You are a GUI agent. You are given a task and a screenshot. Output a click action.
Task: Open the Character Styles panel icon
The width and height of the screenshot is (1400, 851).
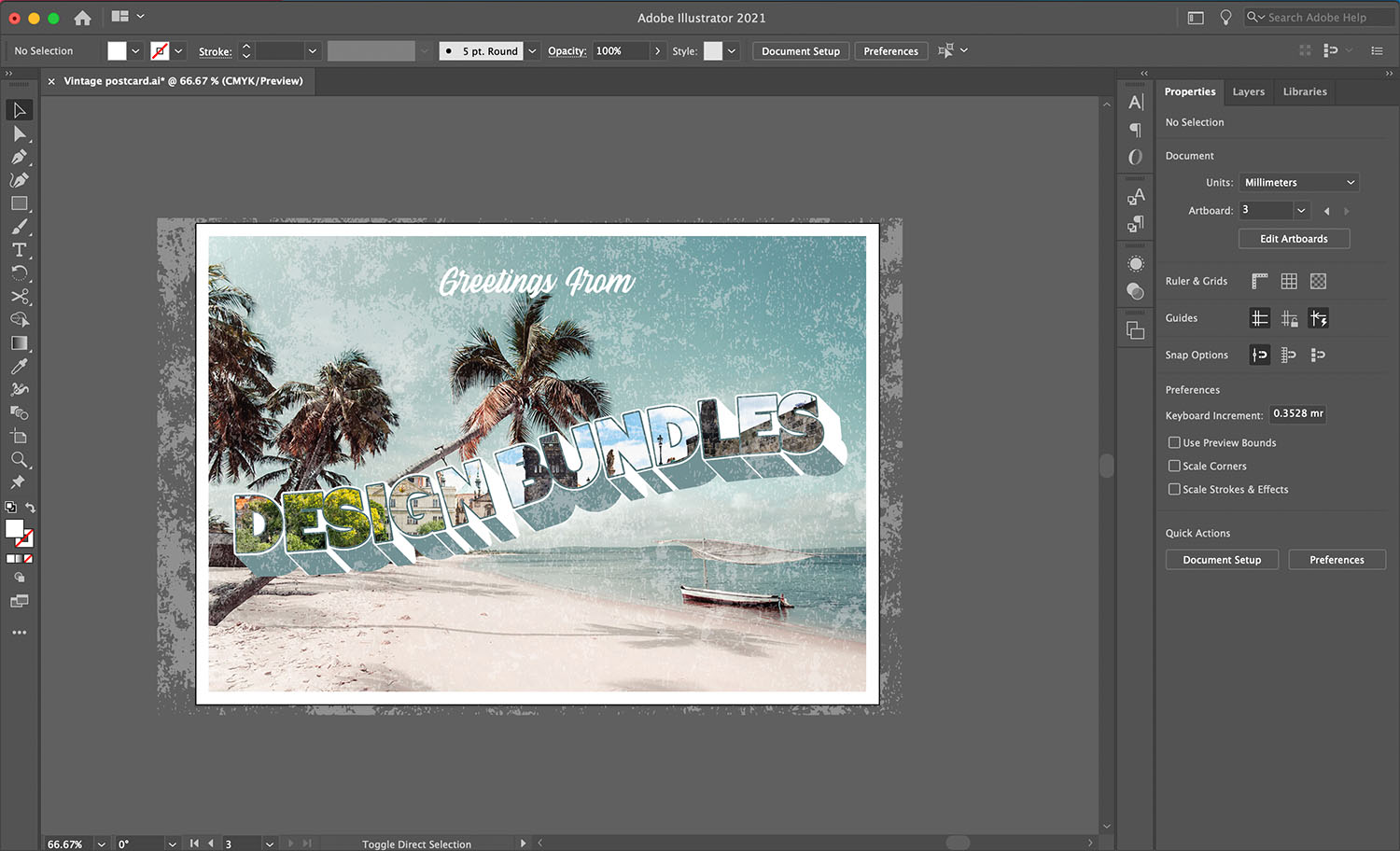1136,196
